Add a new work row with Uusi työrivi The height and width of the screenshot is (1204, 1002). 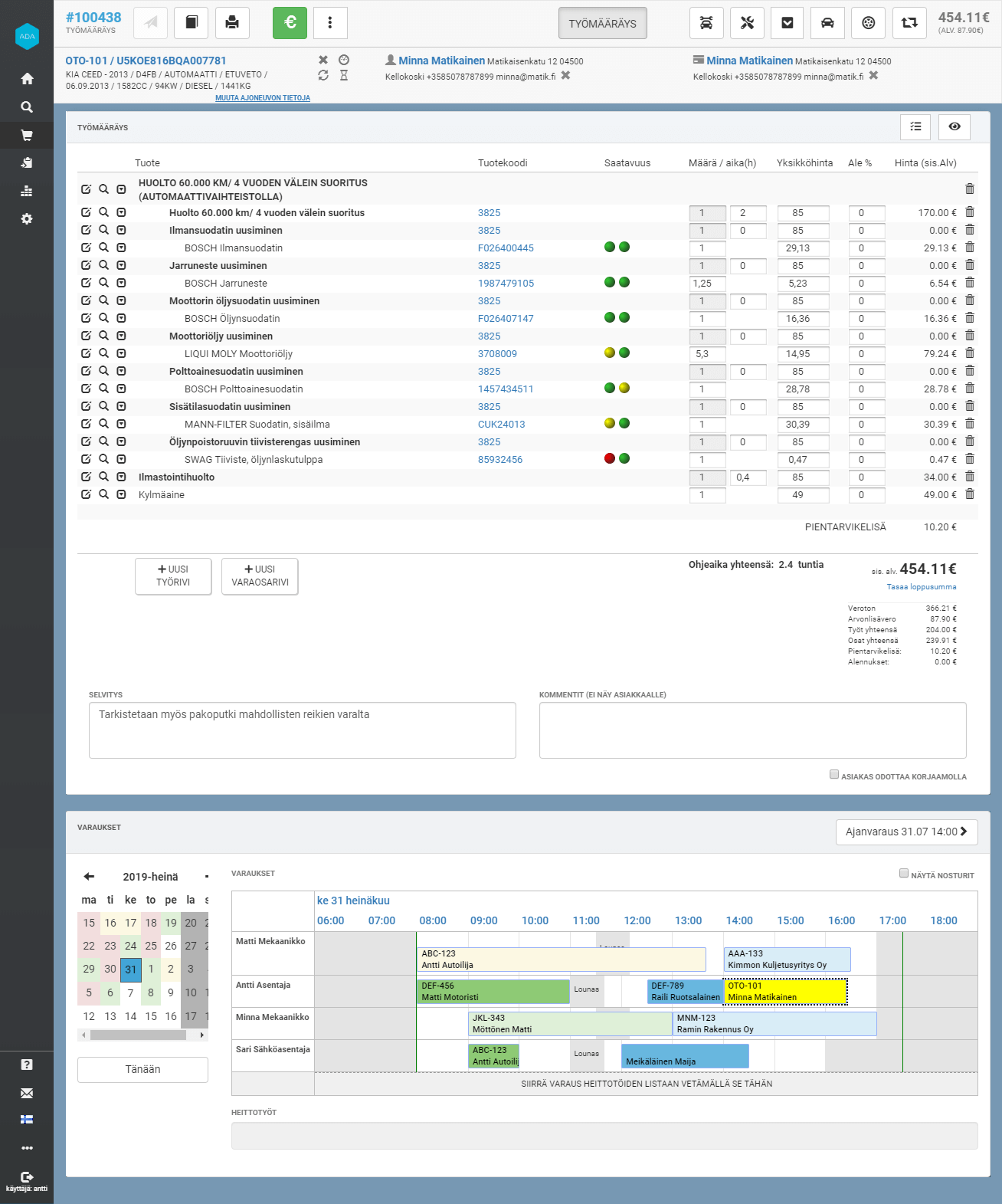[x=173, y=576]
